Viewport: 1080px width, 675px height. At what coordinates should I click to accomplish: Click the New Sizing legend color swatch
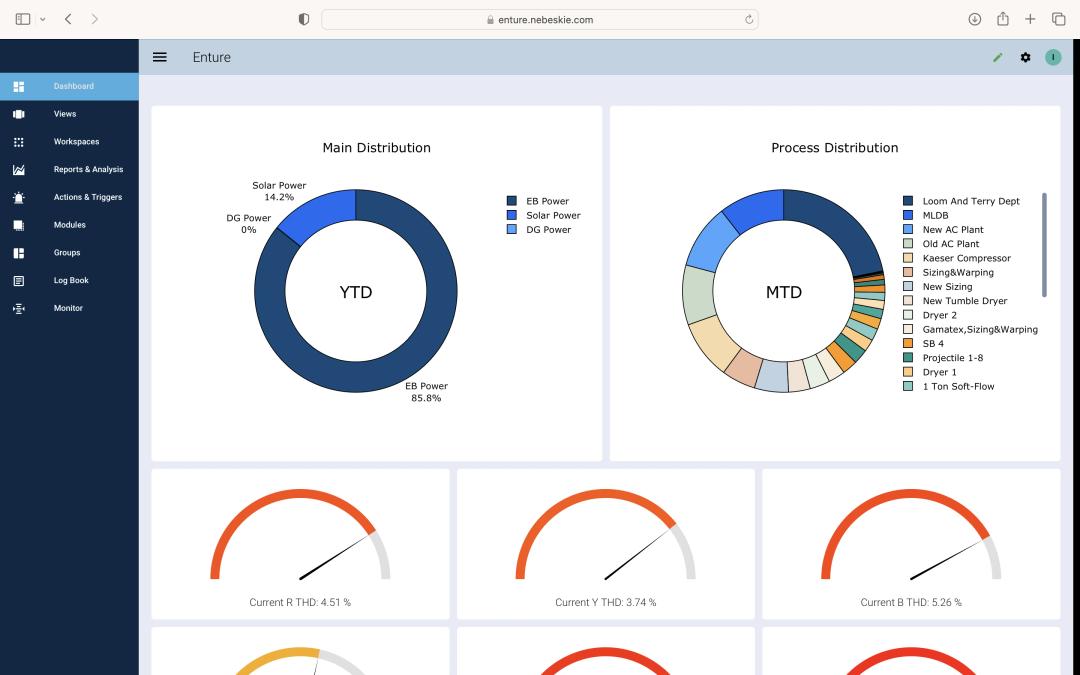click(908, 287)
